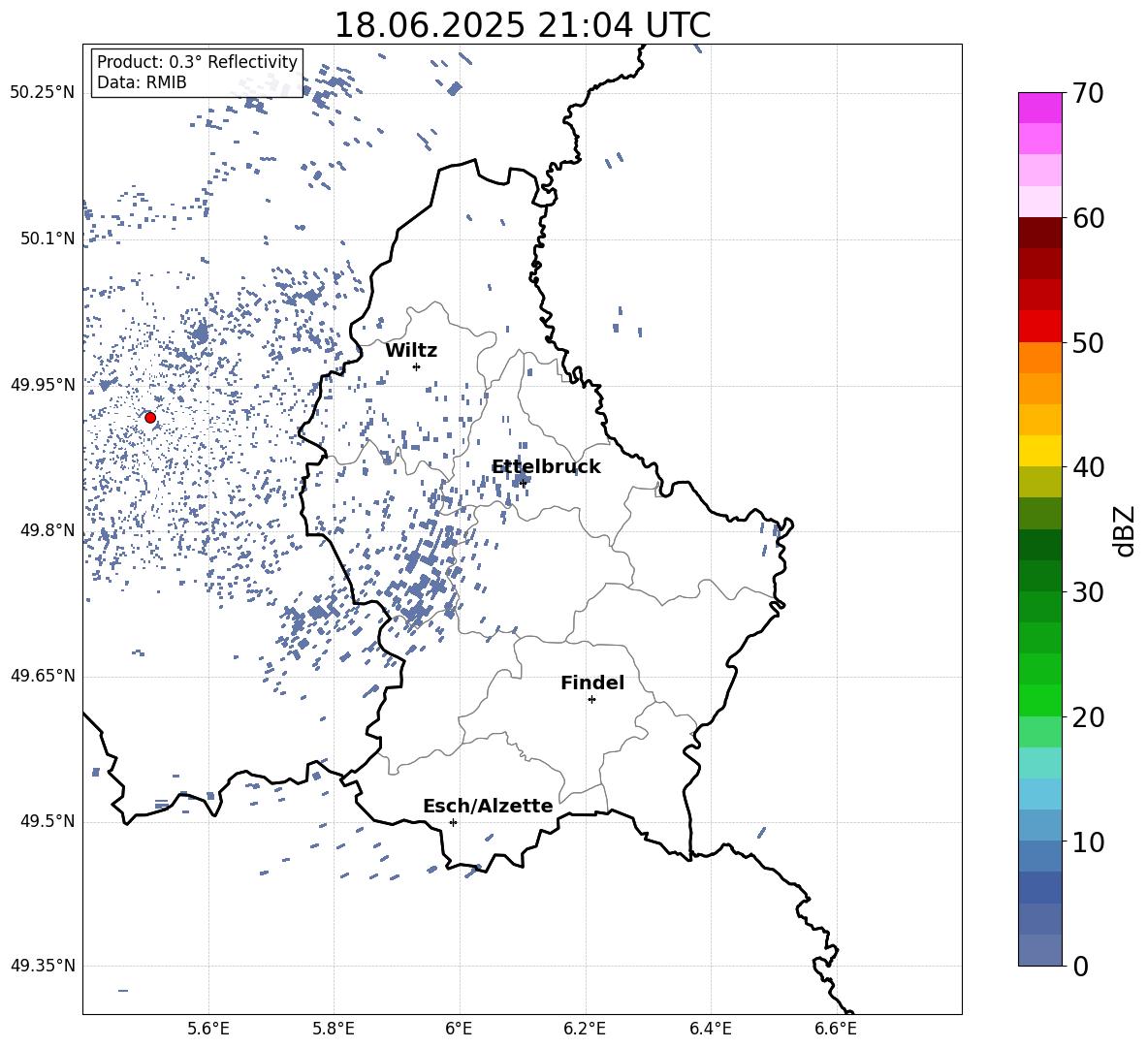This screenshot has height=1048, width=1148.
Task: Click the 5.6°E longitude label
Action: point(208,1029)
